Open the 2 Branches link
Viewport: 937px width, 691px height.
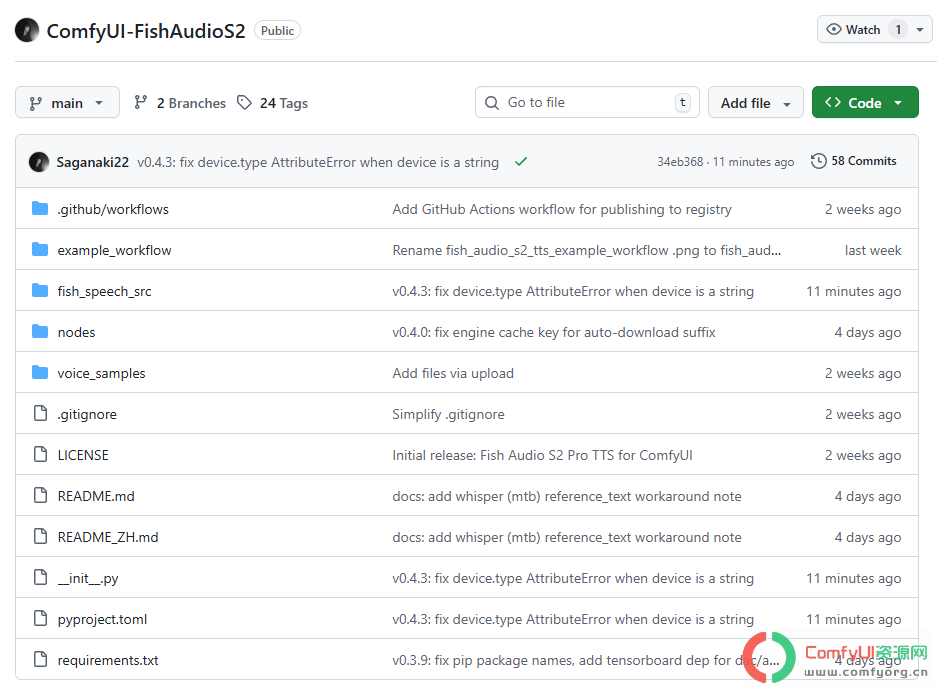click(x=180, y=103)
